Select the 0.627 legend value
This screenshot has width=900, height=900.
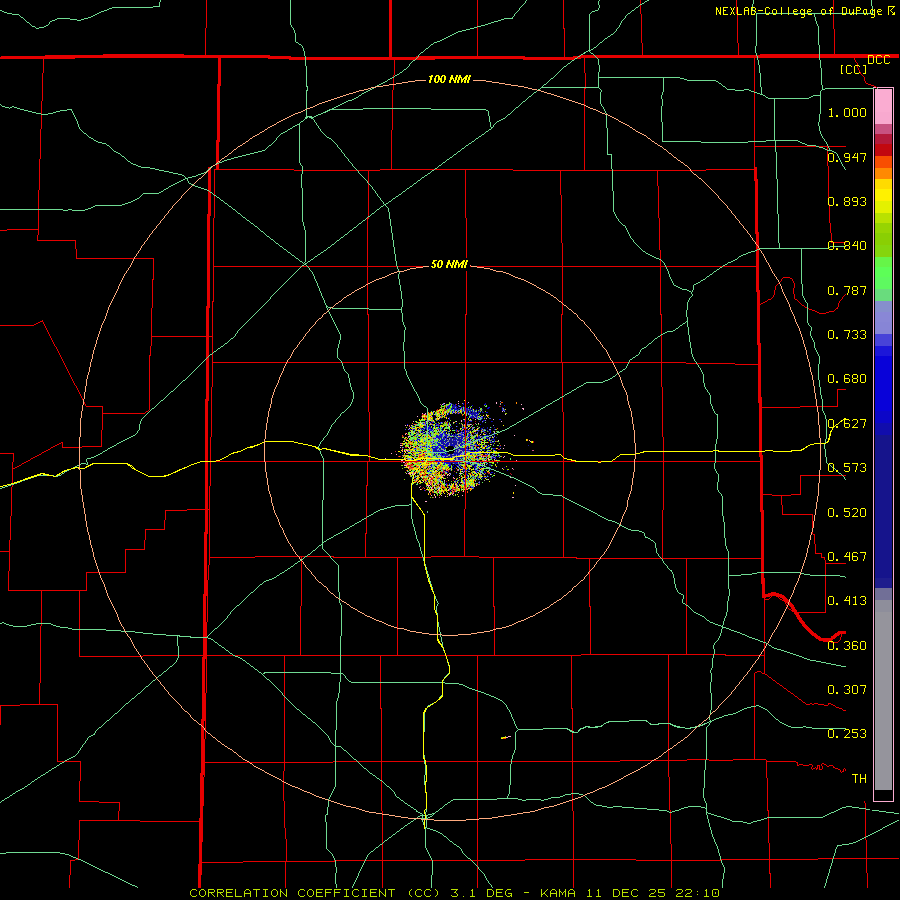847,424
